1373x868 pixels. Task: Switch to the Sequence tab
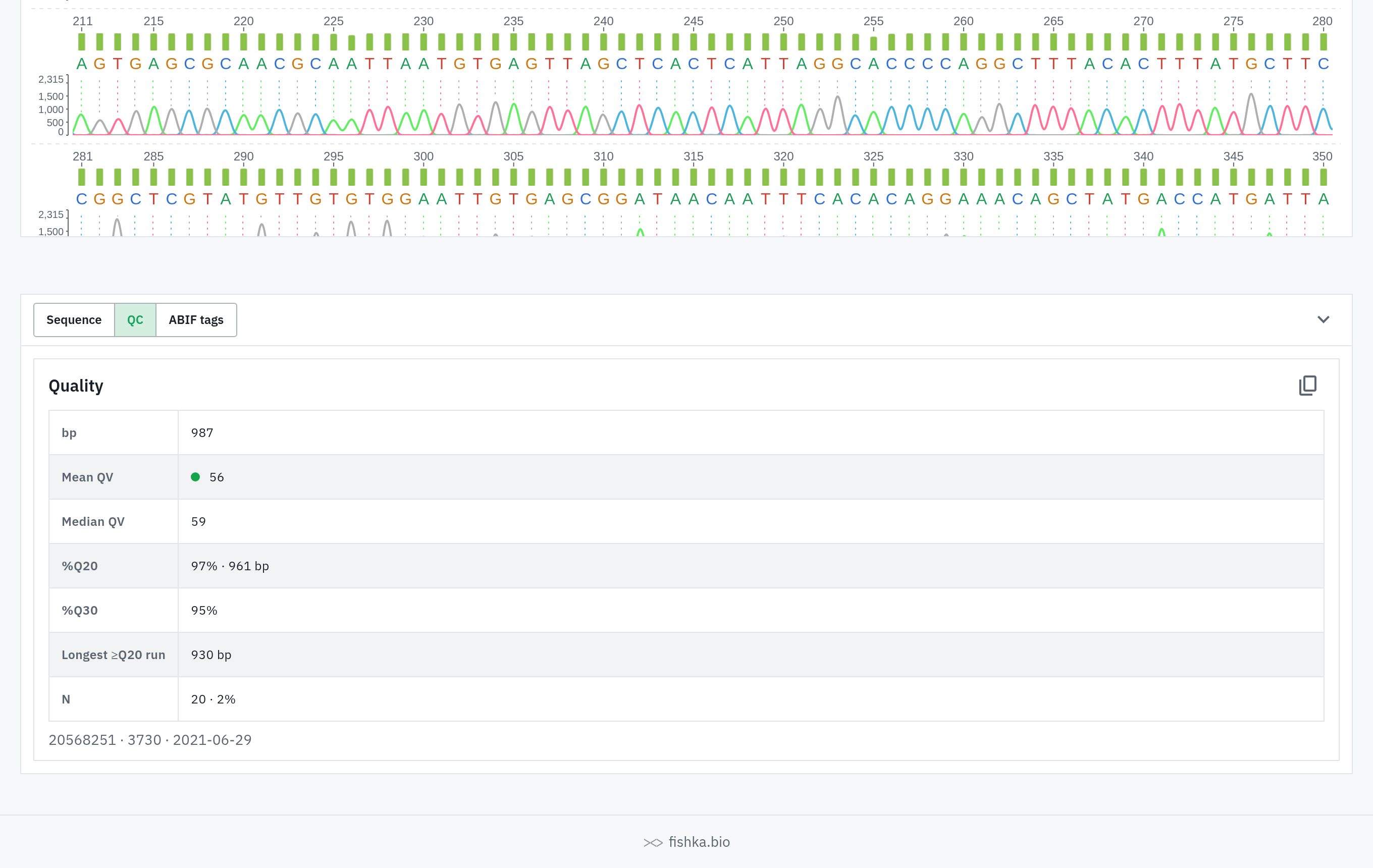(x=74, y=320)
